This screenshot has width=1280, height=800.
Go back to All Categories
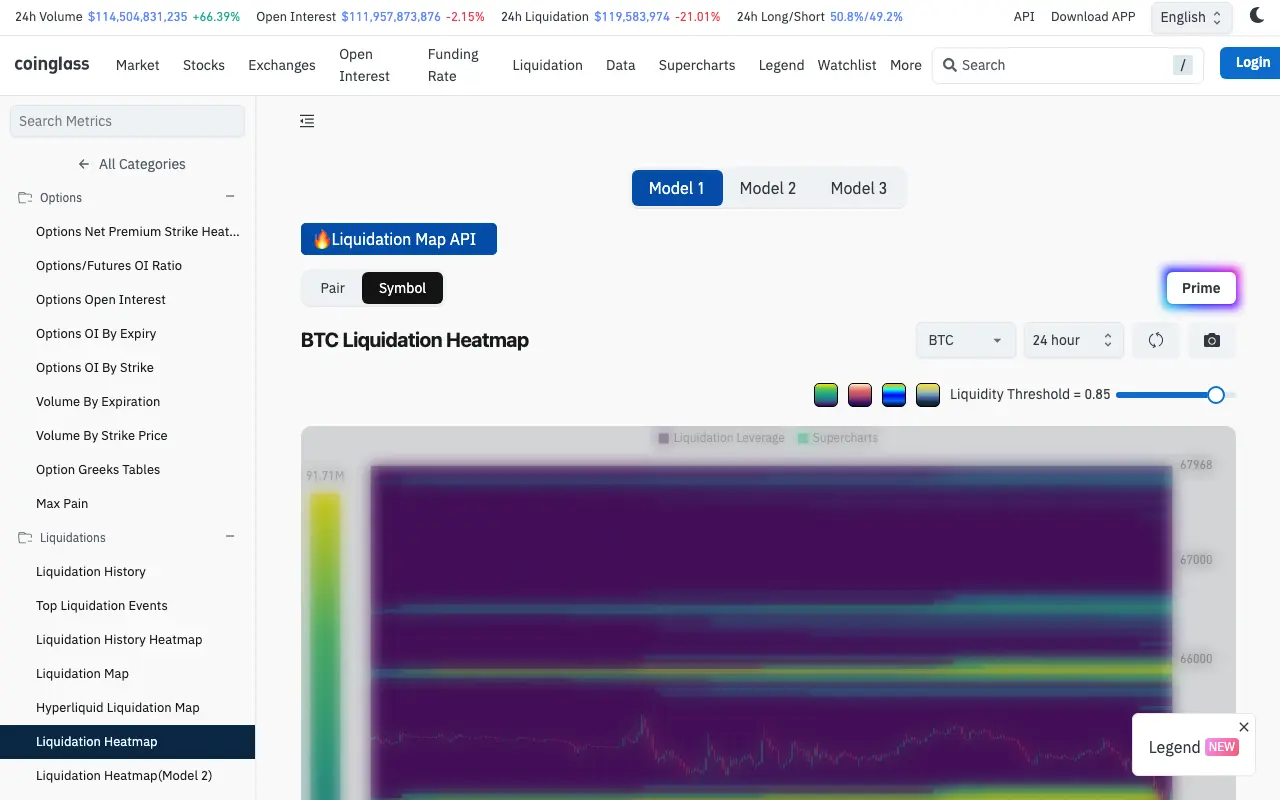tap(132, 164)
